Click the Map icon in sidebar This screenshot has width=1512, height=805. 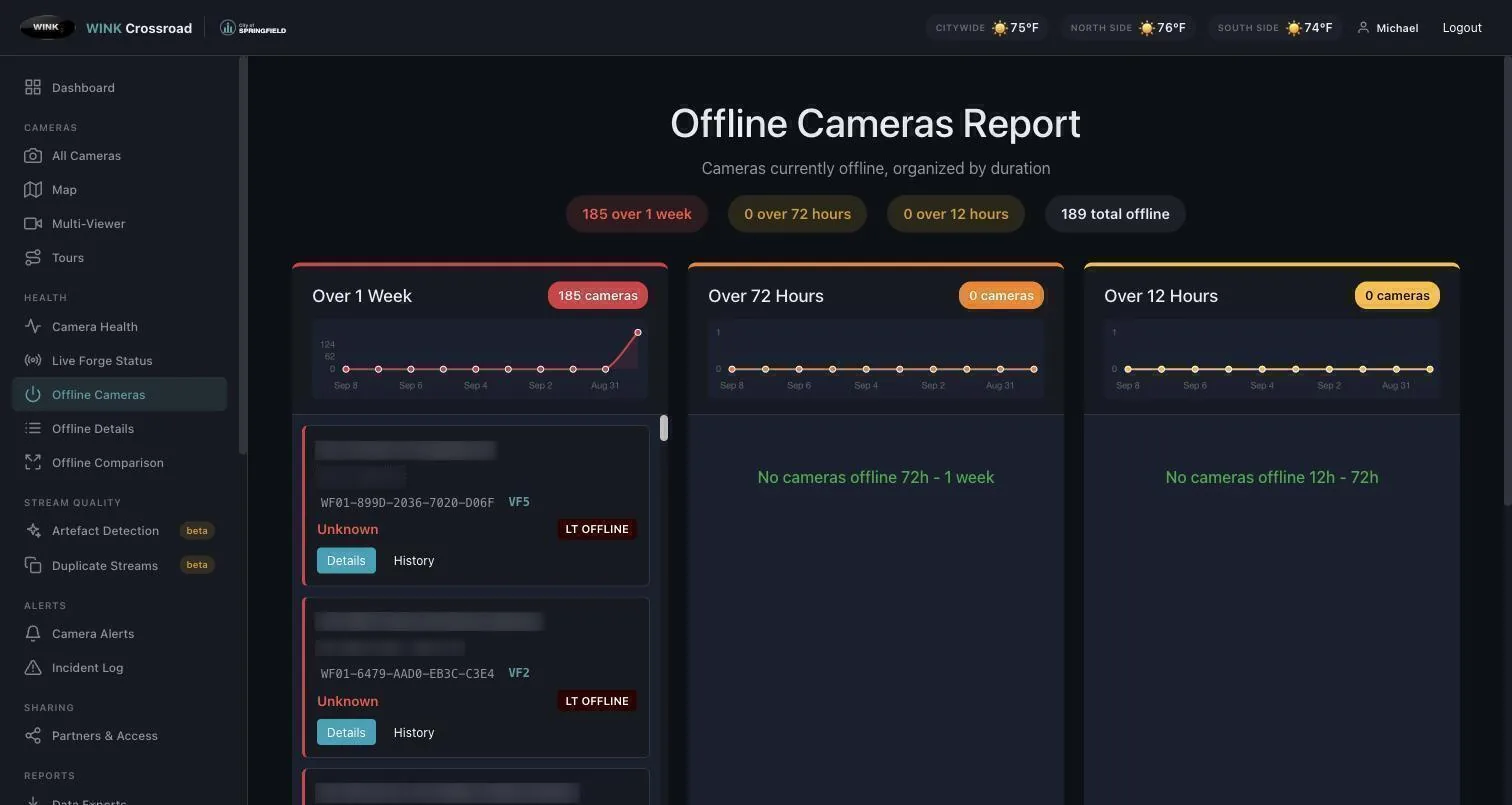[x=33, y=190]
